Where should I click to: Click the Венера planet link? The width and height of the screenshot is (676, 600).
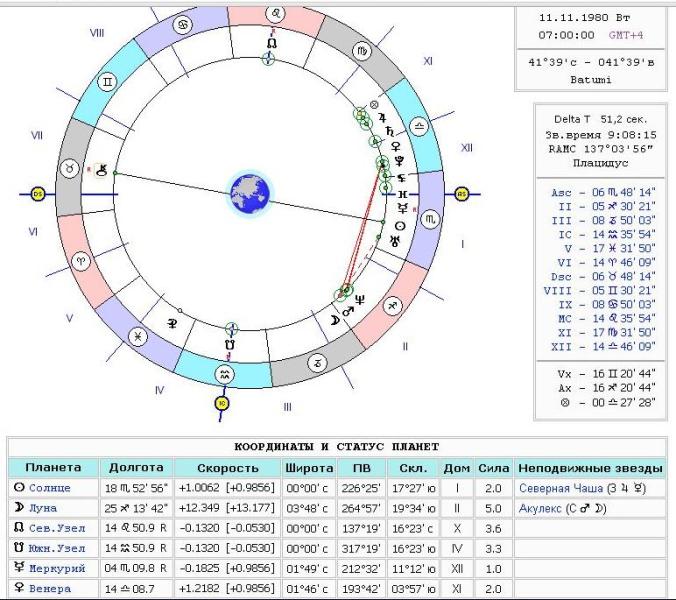click(50, 588)
